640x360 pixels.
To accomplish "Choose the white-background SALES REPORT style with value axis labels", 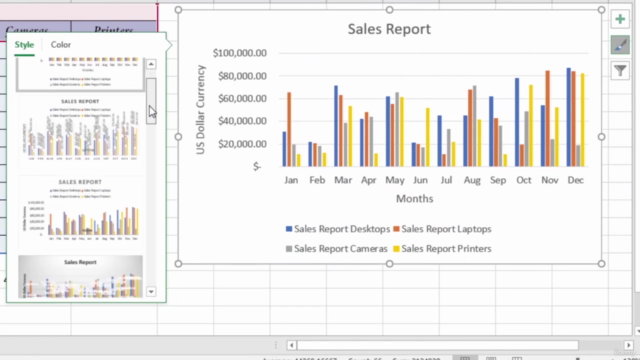I will [80, 212].
